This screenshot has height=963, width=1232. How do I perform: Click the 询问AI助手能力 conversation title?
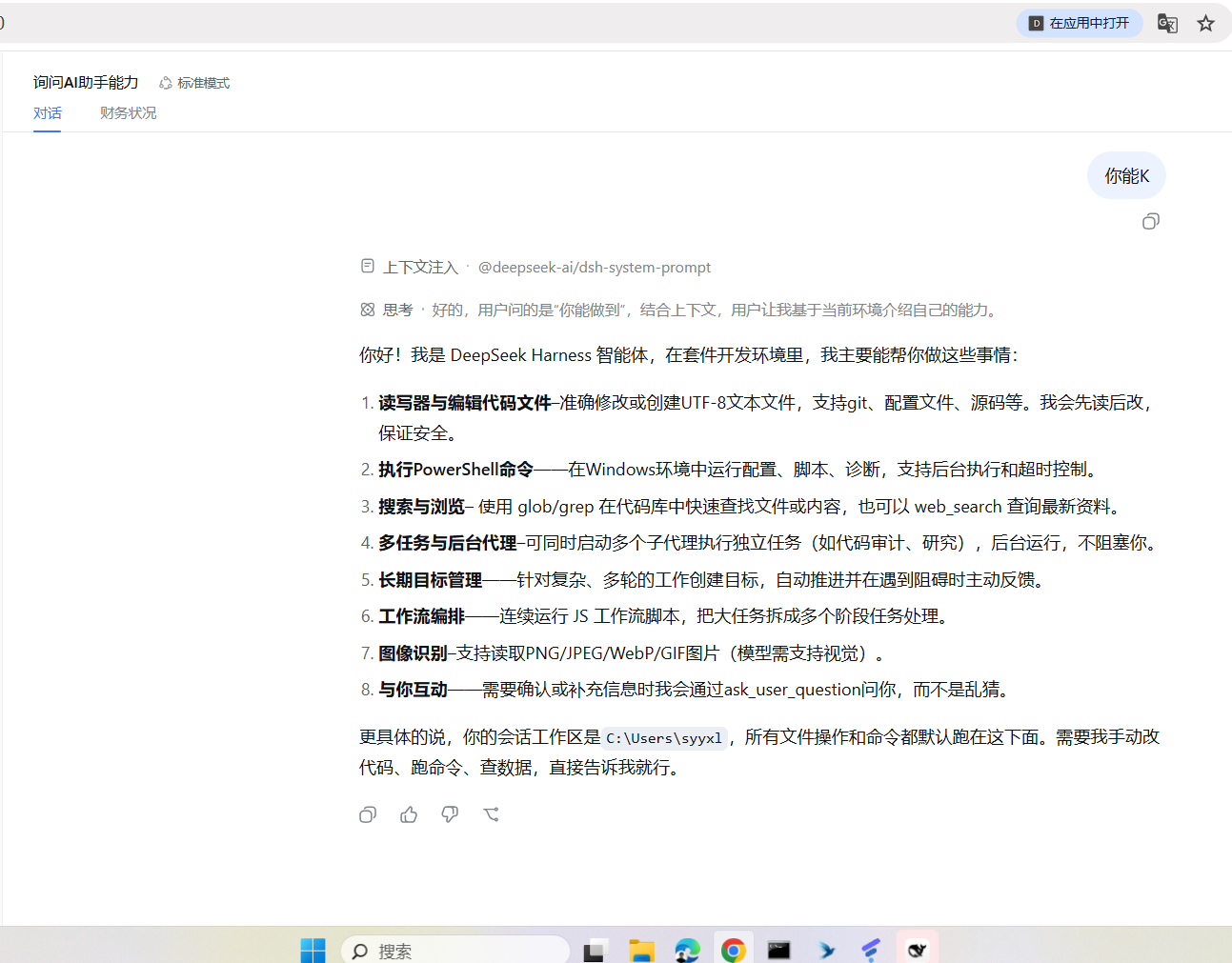86,83
